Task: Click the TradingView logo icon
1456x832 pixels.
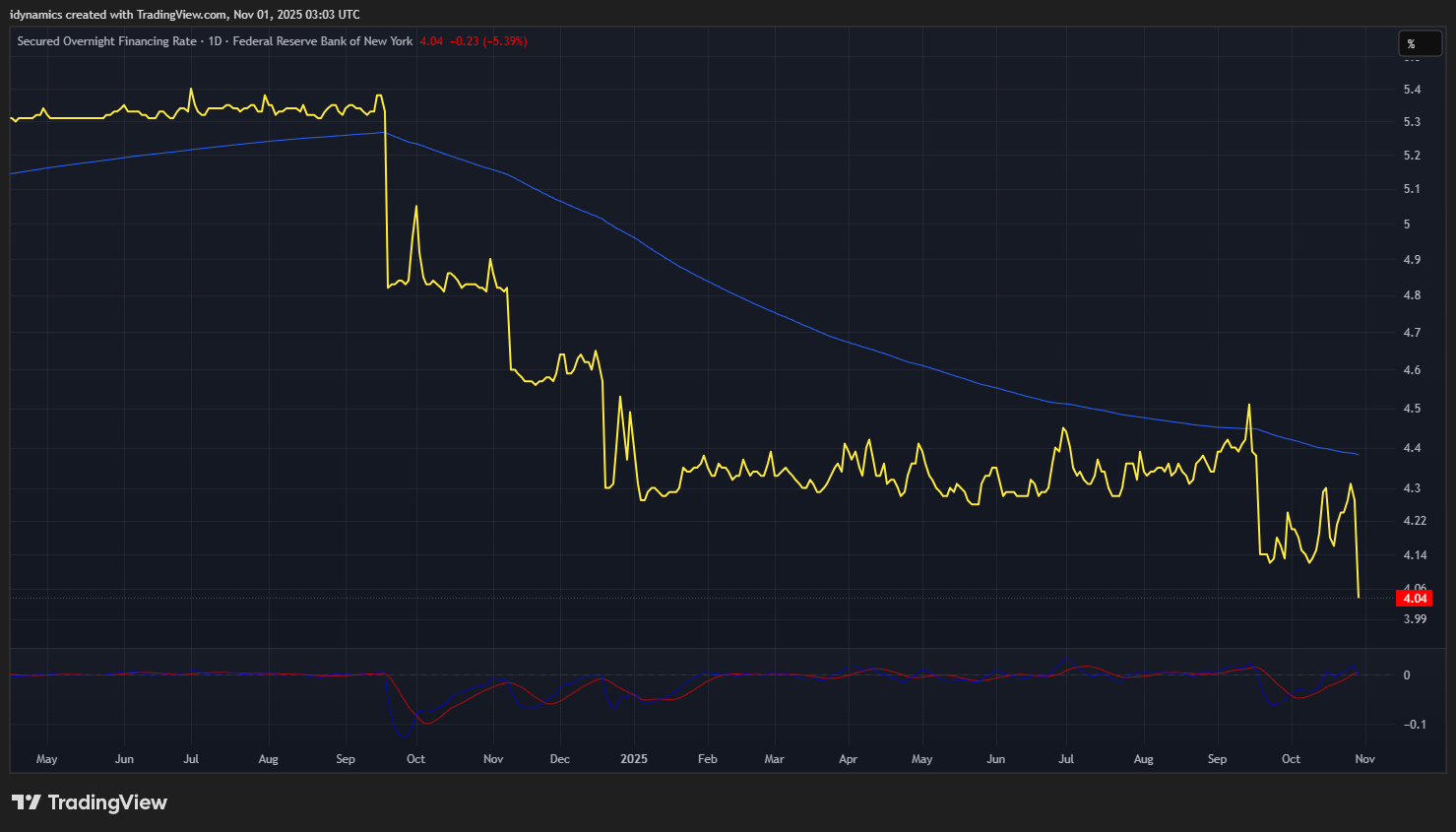Action: click(27, 802)
